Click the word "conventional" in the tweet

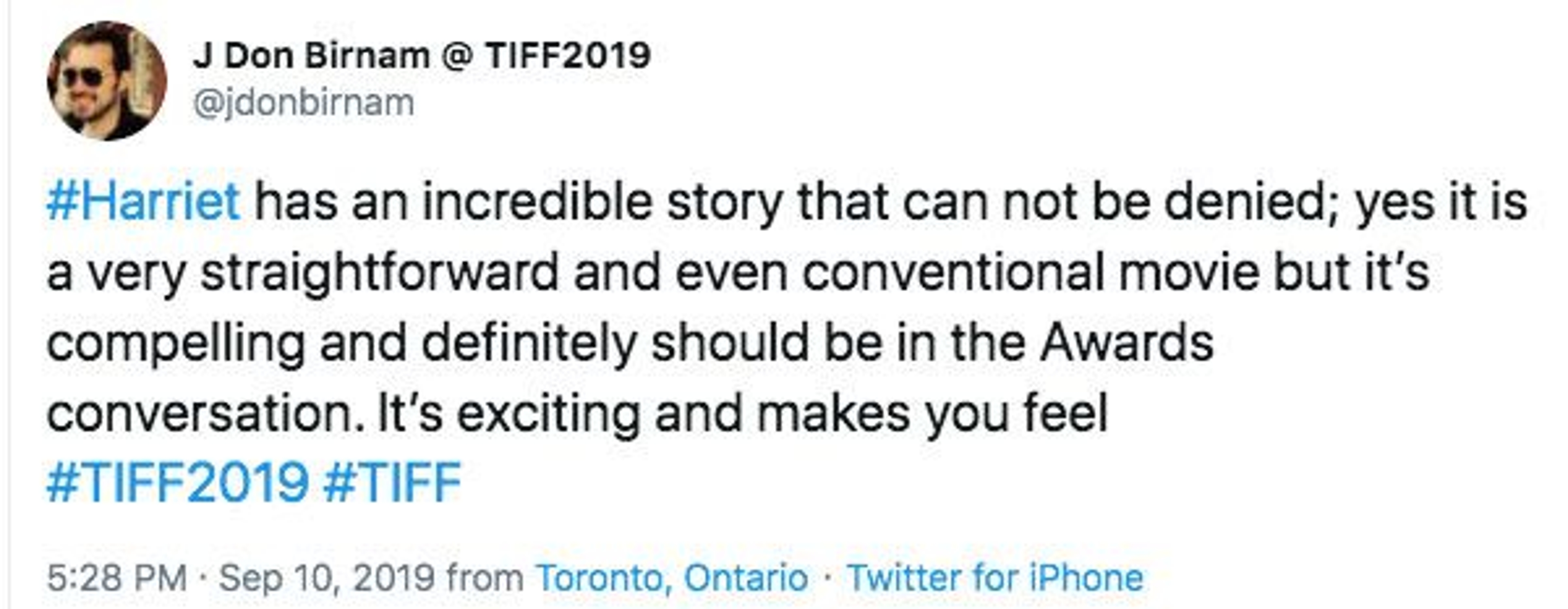953,272
